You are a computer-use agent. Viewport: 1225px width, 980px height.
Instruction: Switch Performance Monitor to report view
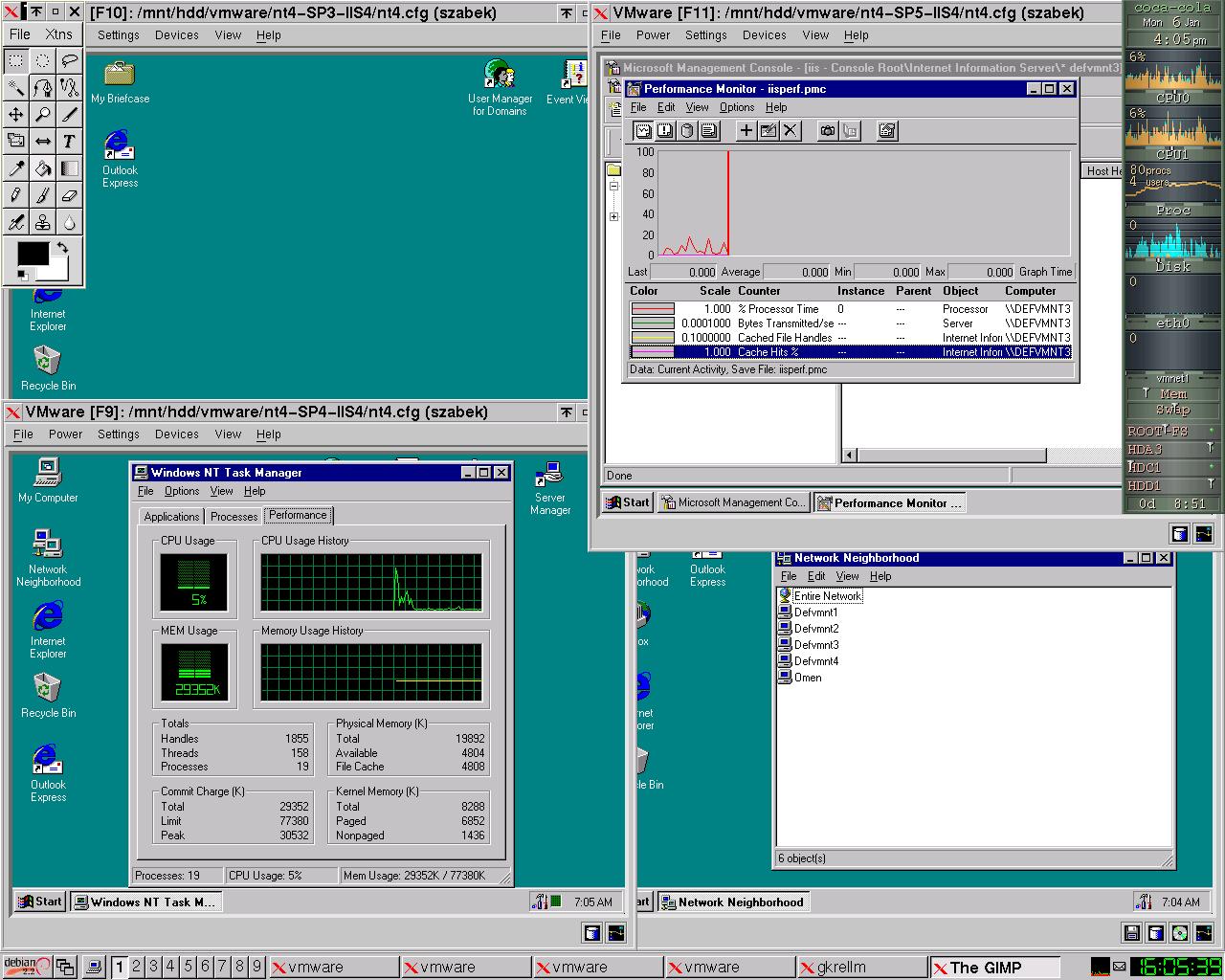tap(709, 131)
